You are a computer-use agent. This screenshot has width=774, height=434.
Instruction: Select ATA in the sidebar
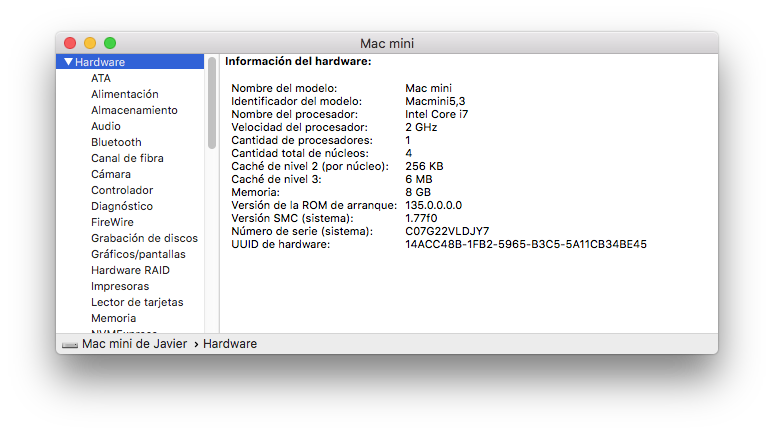(101, 78)
